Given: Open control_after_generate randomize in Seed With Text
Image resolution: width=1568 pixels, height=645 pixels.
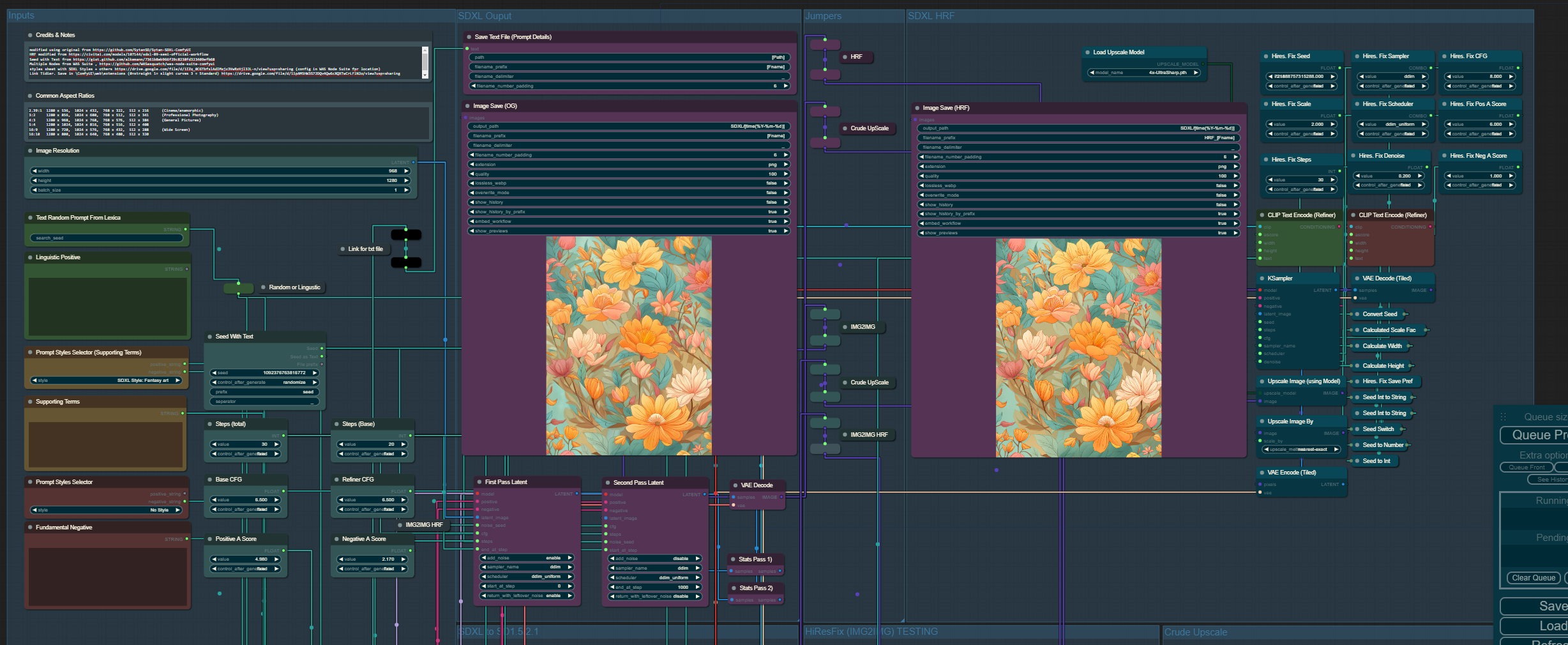Looking at the screenshot, I should 264,383.
